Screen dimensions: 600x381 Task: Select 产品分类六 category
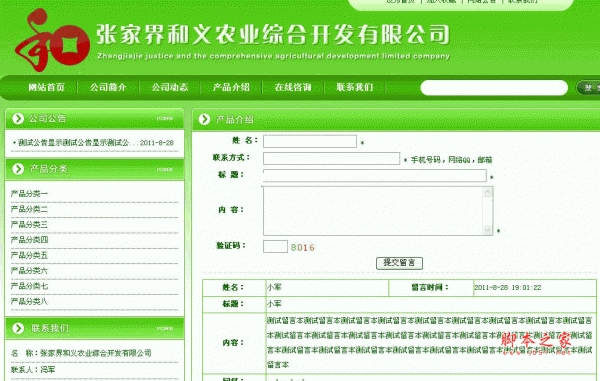tap(29, 270)
